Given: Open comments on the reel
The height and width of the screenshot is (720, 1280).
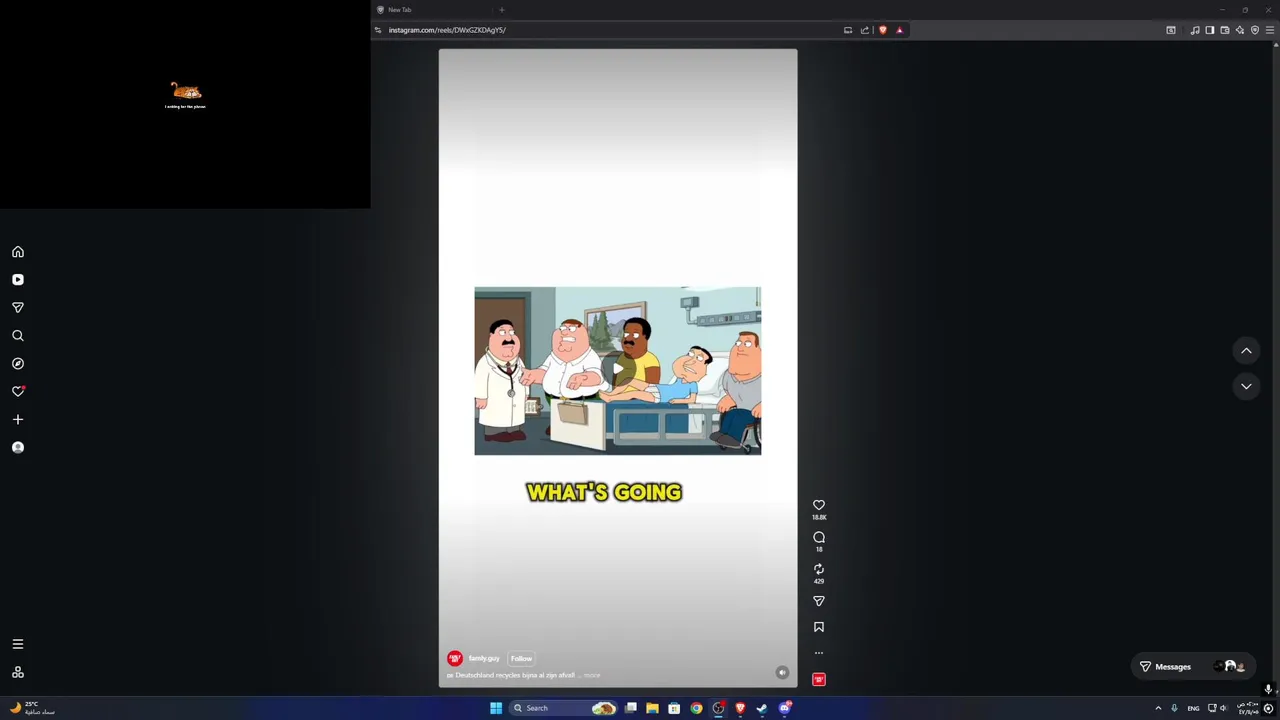Looking at the screenshot, I should pyautogui.click(x=819, y=537).
